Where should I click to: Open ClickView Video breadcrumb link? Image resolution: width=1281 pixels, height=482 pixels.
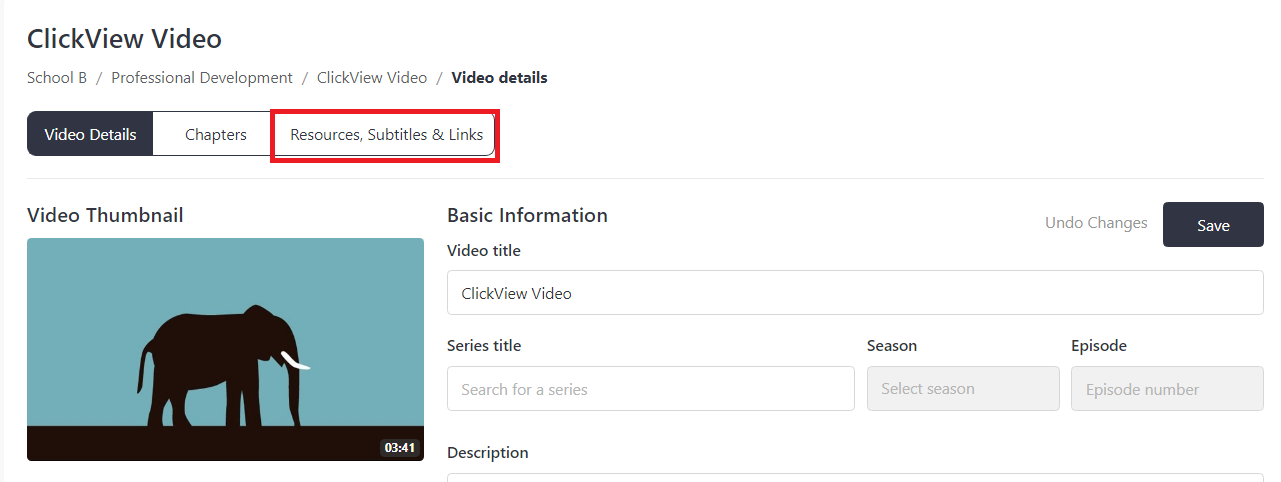pos(372,77)
